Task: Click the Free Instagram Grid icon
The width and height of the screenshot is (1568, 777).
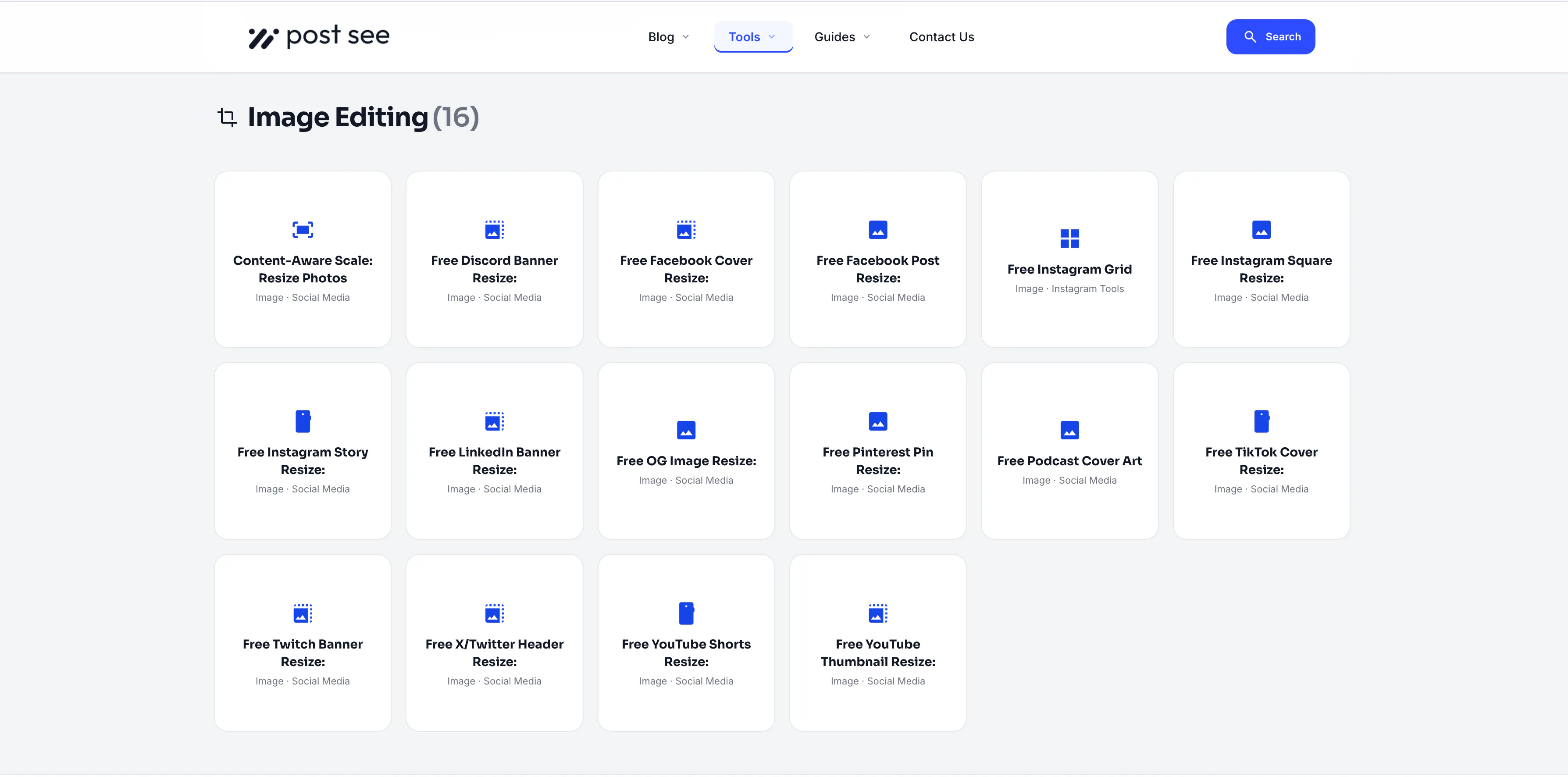Action: (1069, 238)
